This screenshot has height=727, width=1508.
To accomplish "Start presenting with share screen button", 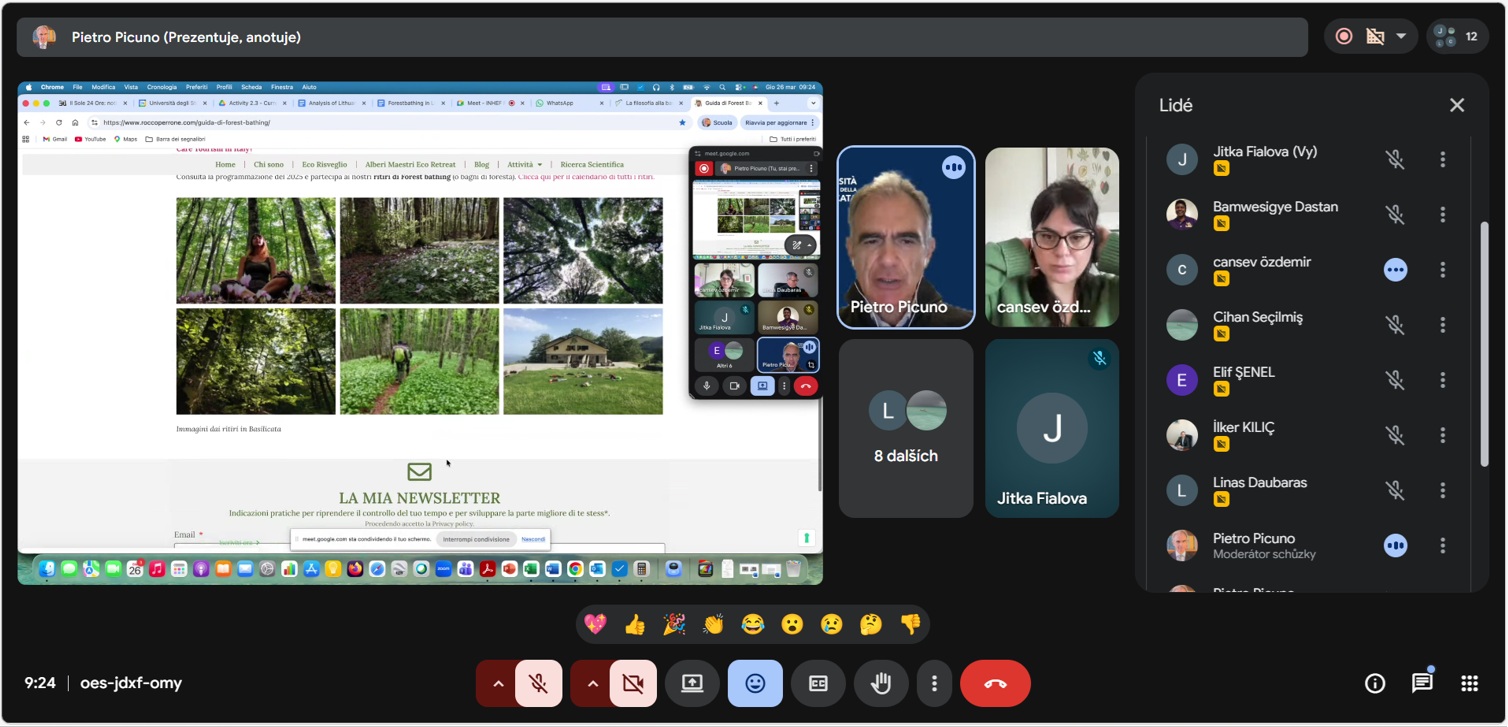I will [692, 684].
